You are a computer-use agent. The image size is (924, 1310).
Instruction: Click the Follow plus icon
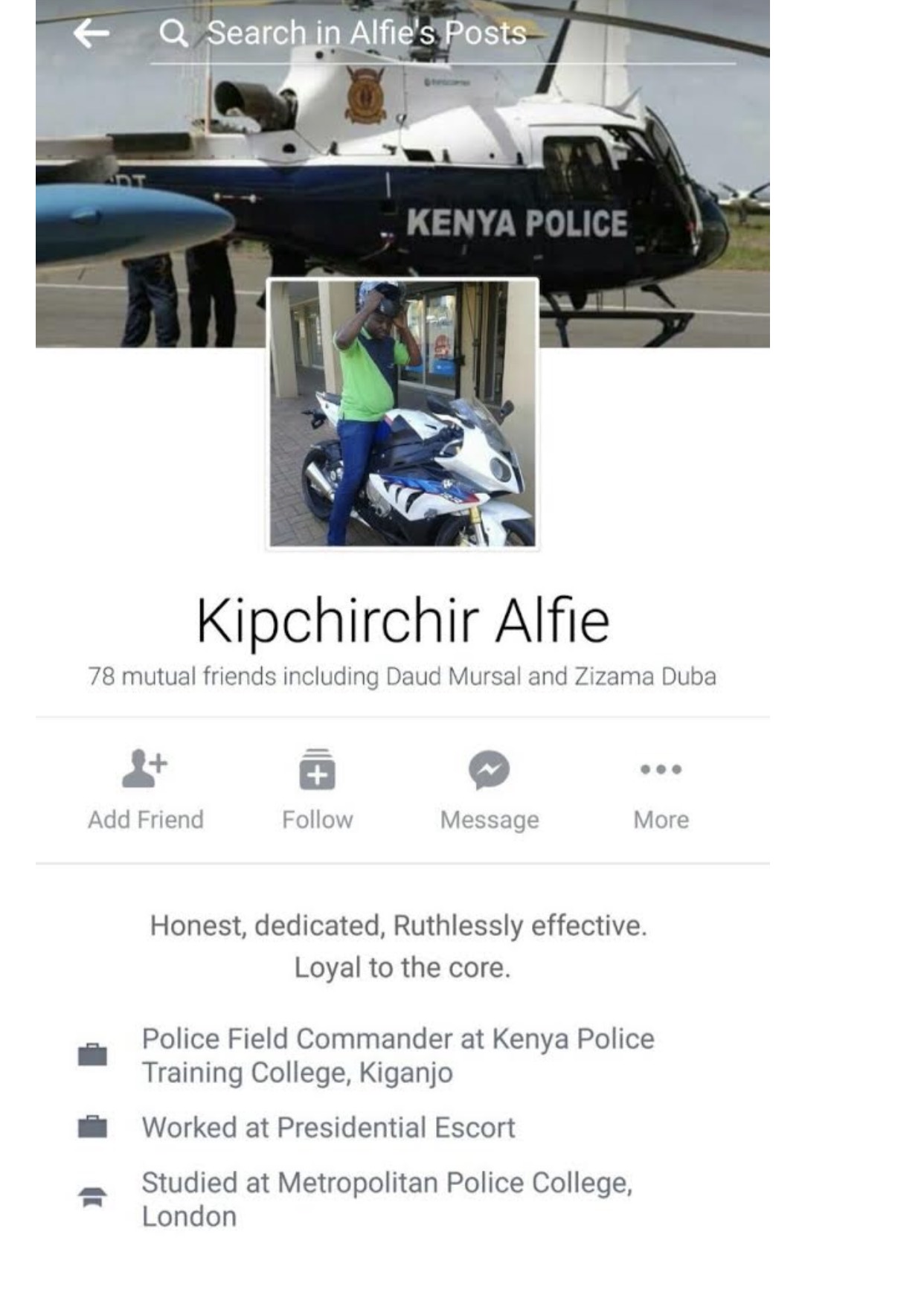coord(318,769)
